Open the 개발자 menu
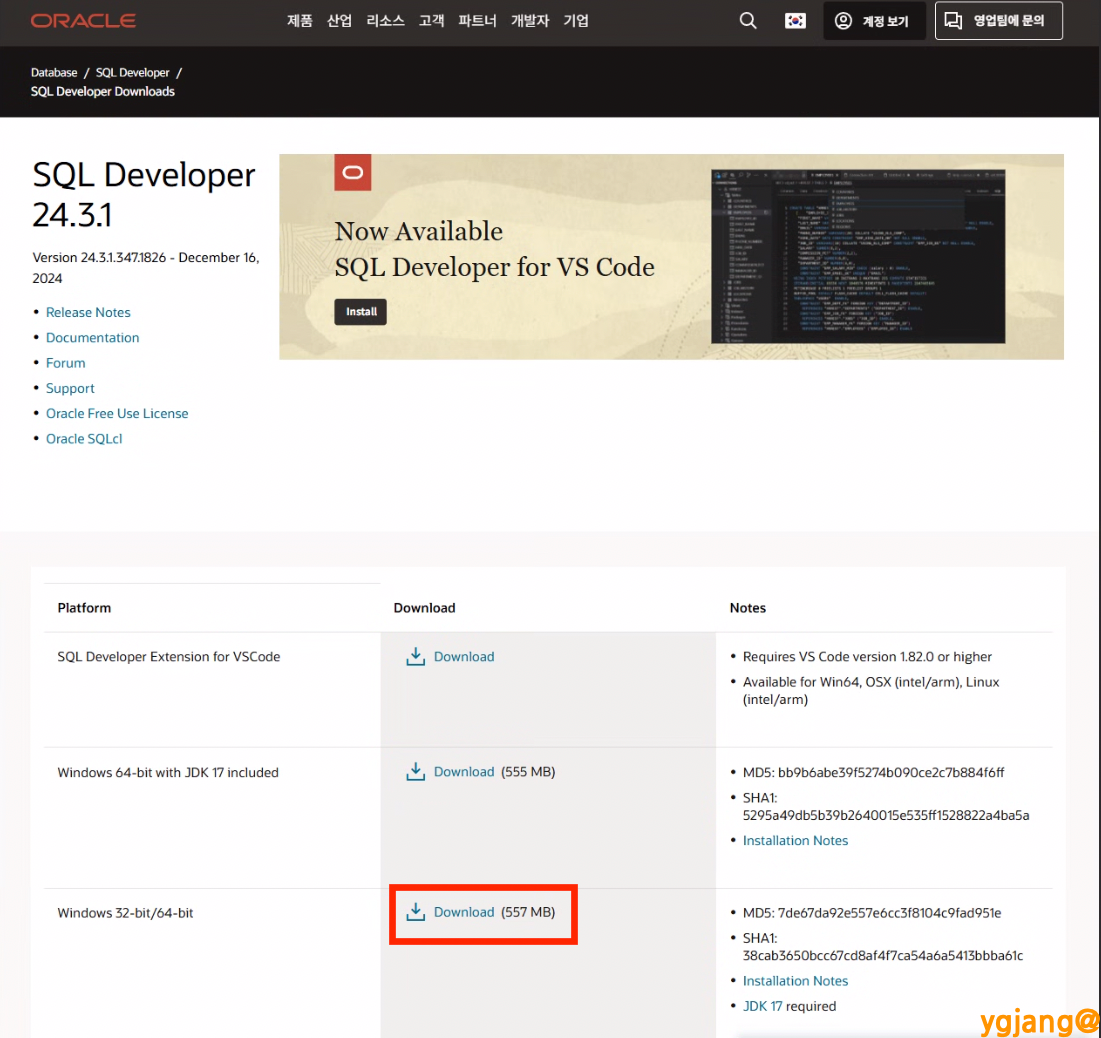 [x=530, y=21]
